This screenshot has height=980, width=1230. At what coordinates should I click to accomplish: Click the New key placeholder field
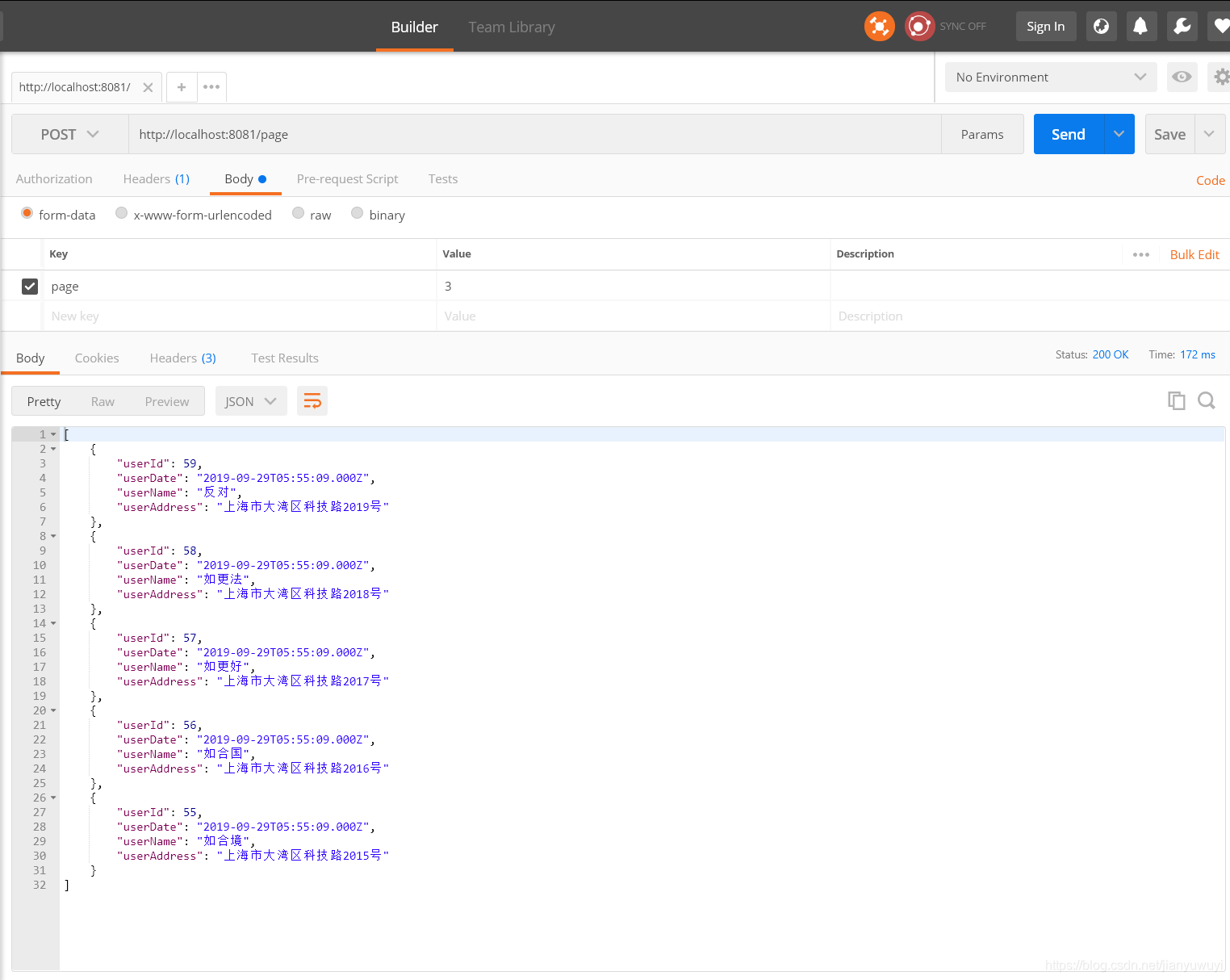[239, 316]
